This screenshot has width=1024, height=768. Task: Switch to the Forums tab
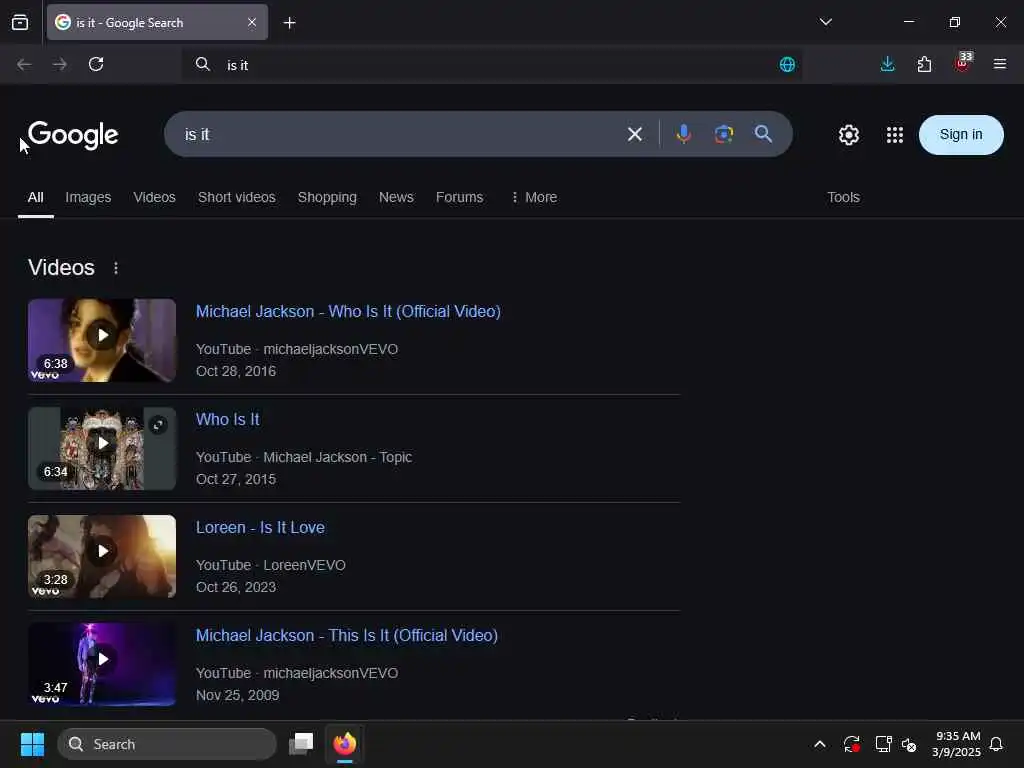[x=459, y=197]
